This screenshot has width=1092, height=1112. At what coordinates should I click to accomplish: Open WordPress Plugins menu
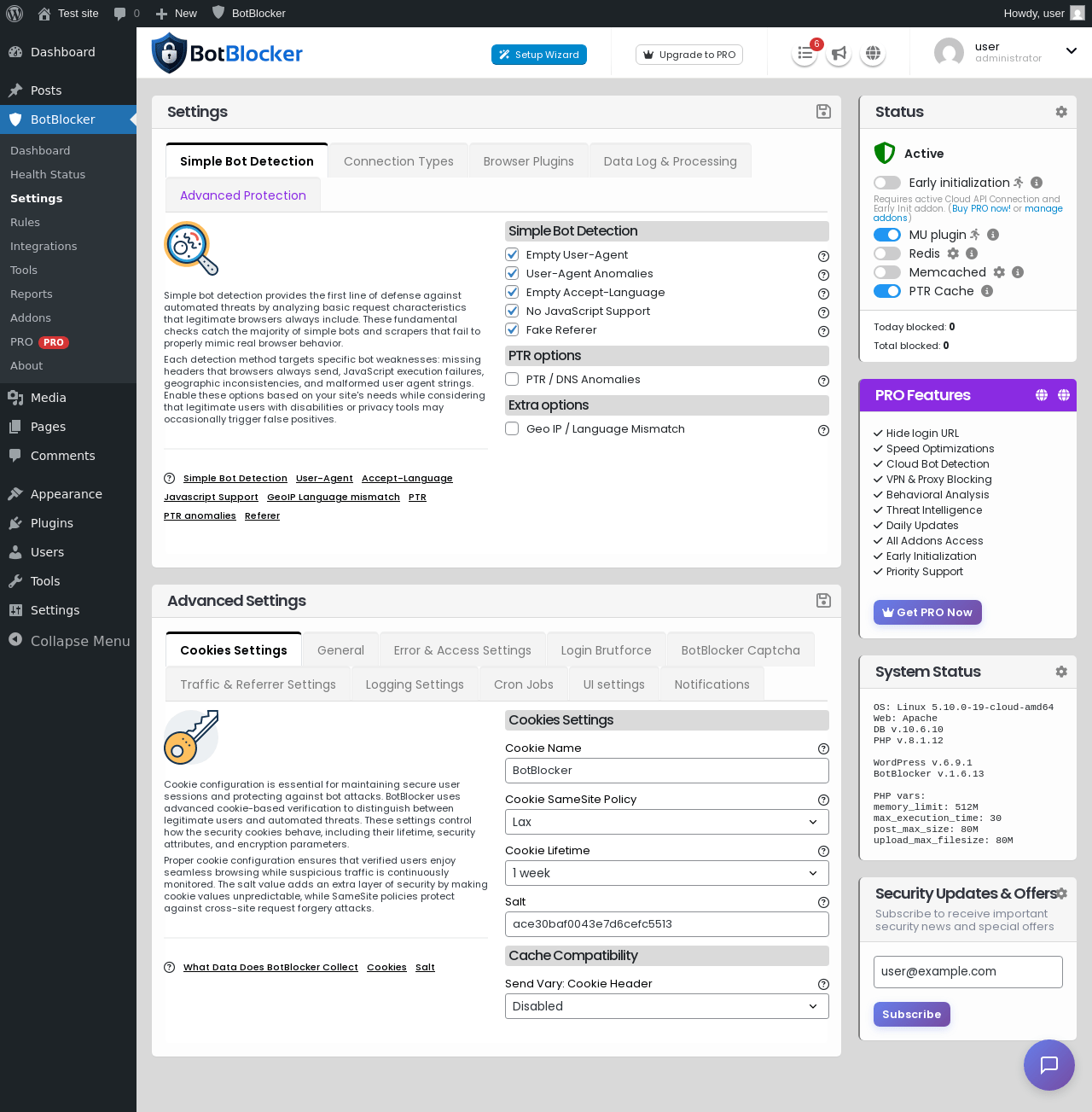[52, 523]
